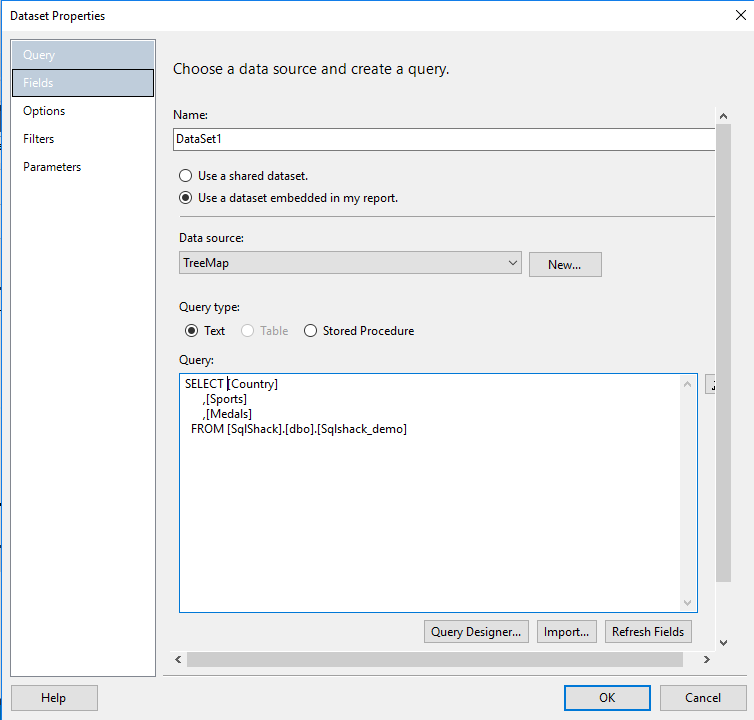Click the Query Designer button
Viewport: 754px width, 720px height.
click(476, 632)
